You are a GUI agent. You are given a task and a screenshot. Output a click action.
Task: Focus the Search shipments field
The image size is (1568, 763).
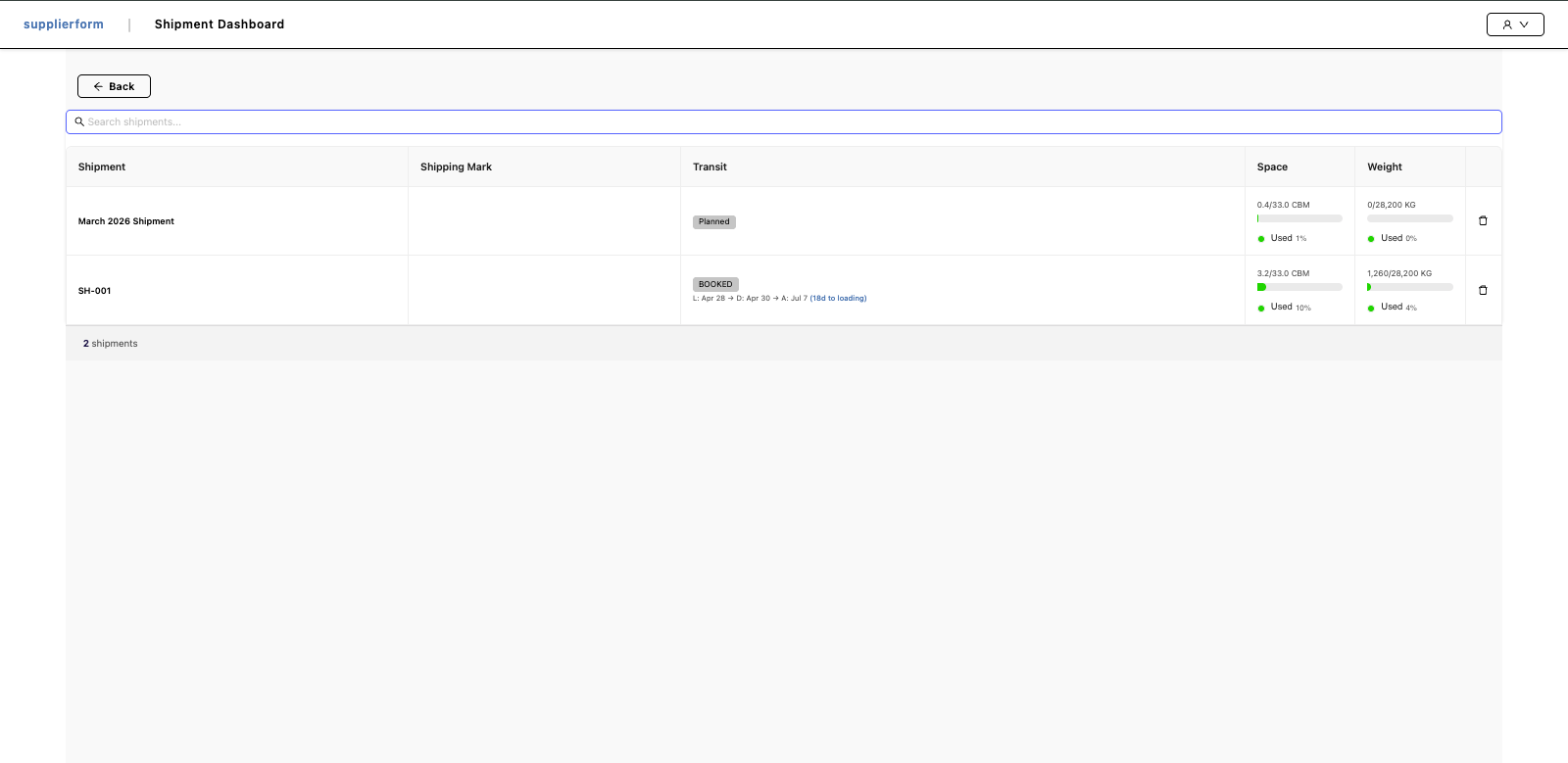click(784, 121)
